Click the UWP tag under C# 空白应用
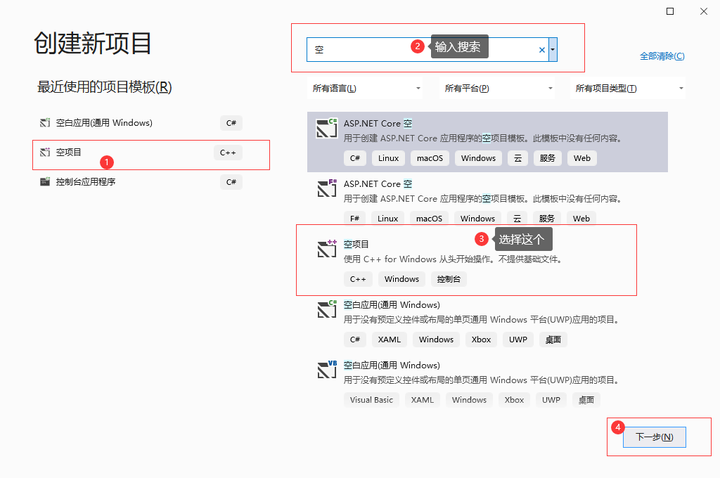The height and width of the screenshot is (478, 720). click(518, 339)
